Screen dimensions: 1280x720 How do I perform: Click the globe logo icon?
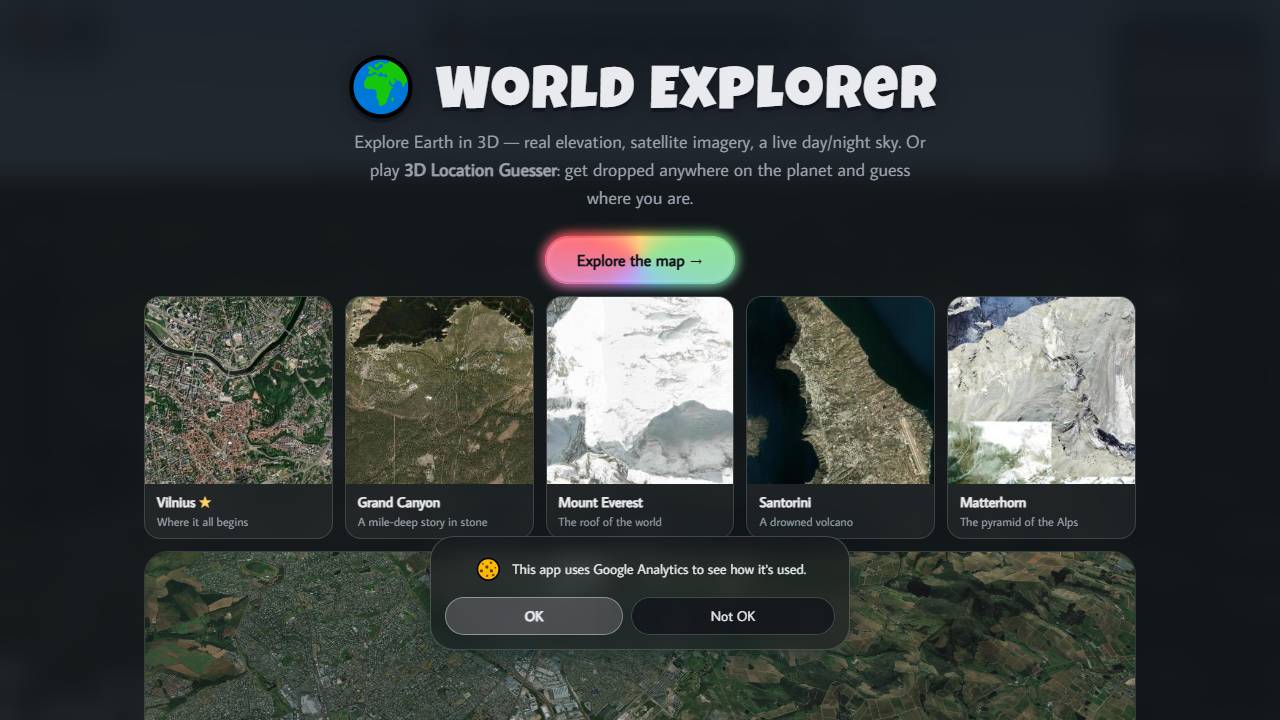click(381, 87)
